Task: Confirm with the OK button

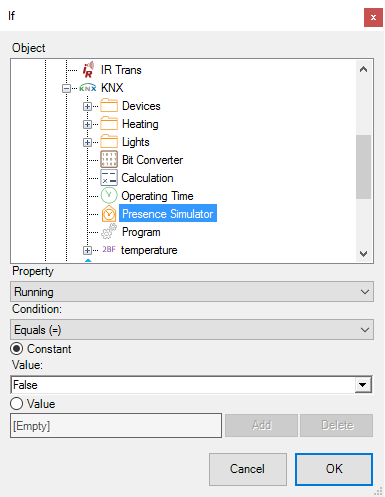Action: click(x=334, y=469)
